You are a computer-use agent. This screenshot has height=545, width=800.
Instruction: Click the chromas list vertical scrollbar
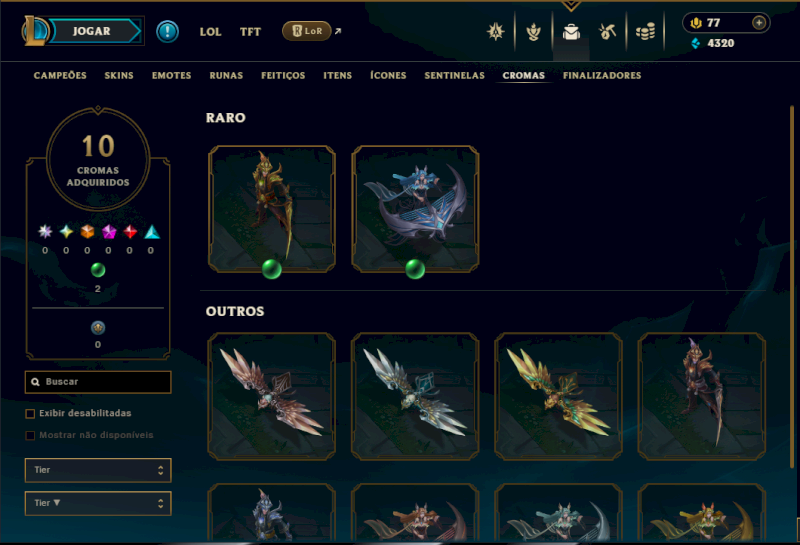[x=792, y=286]
